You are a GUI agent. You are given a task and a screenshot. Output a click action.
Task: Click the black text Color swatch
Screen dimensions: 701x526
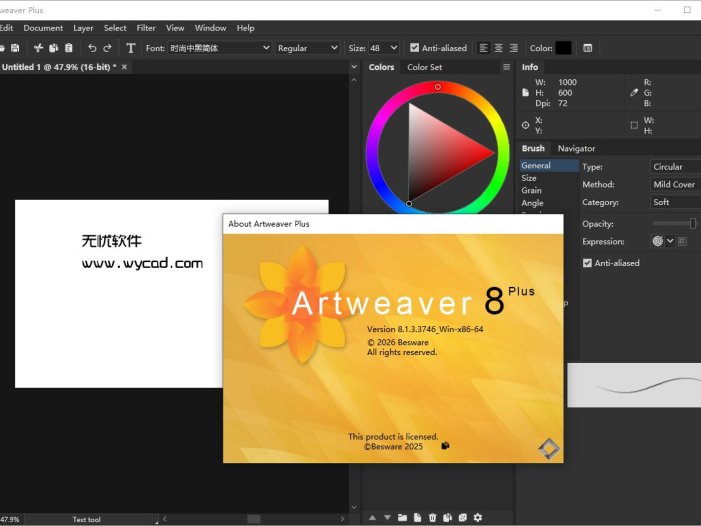[563, 48]
